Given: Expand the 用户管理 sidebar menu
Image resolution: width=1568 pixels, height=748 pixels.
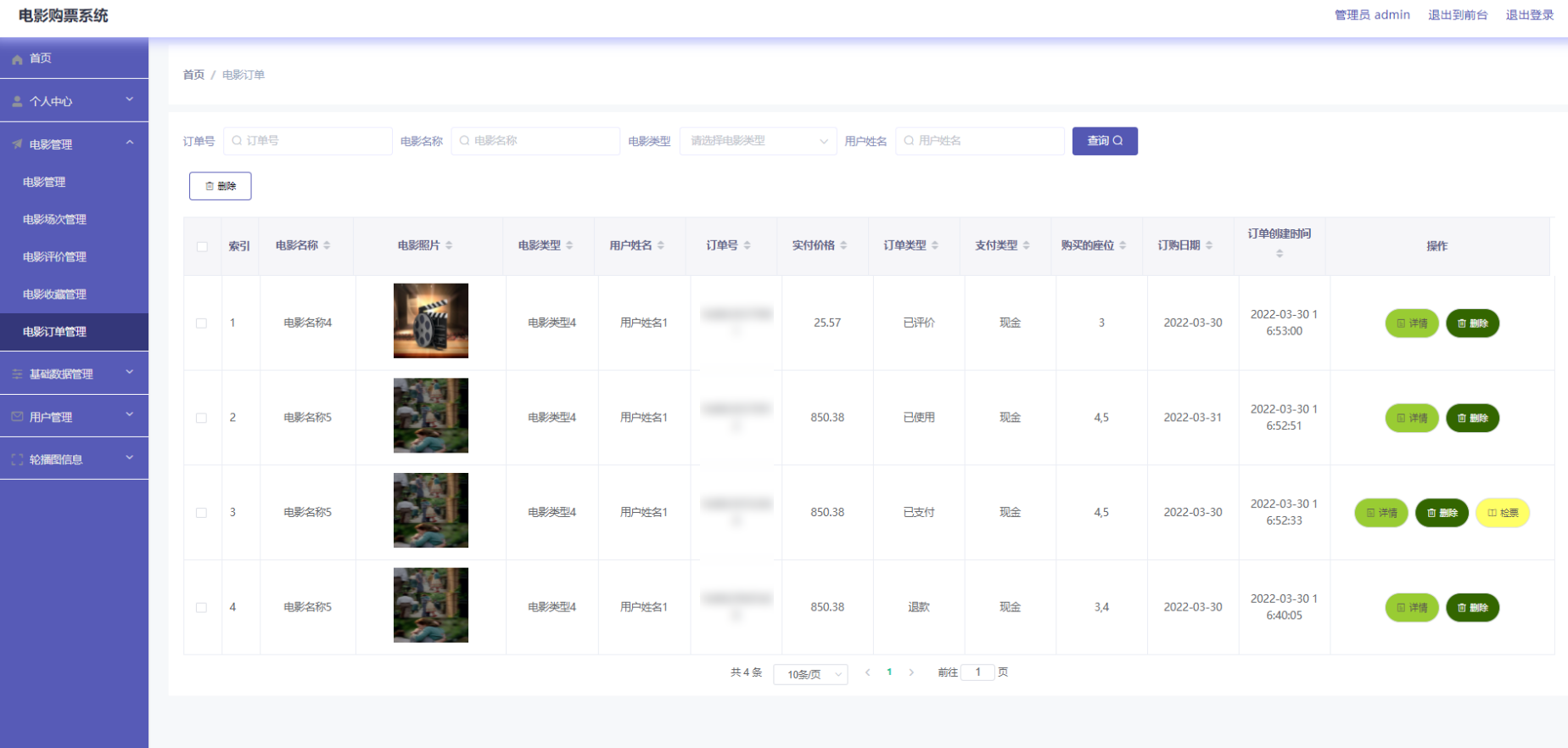Looking at the screenshot, I should click(x=74, y=417).
